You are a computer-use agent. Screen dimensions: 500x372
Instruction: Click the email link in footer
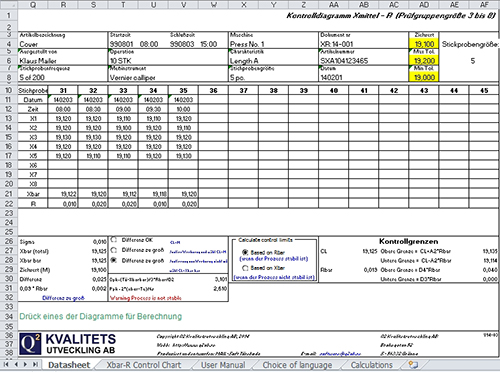point(340,353)
